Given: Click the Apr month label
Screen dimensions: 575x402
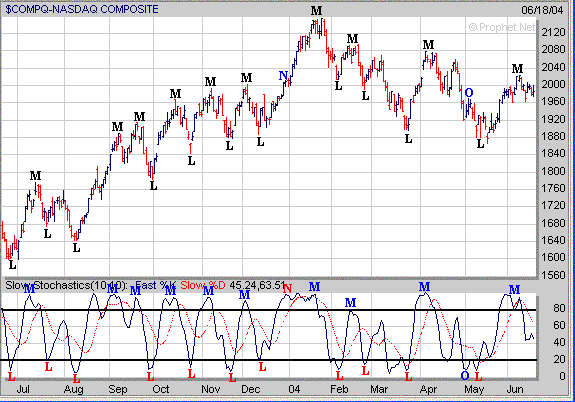Looking at the screenshot, I should tap(428, 390).
